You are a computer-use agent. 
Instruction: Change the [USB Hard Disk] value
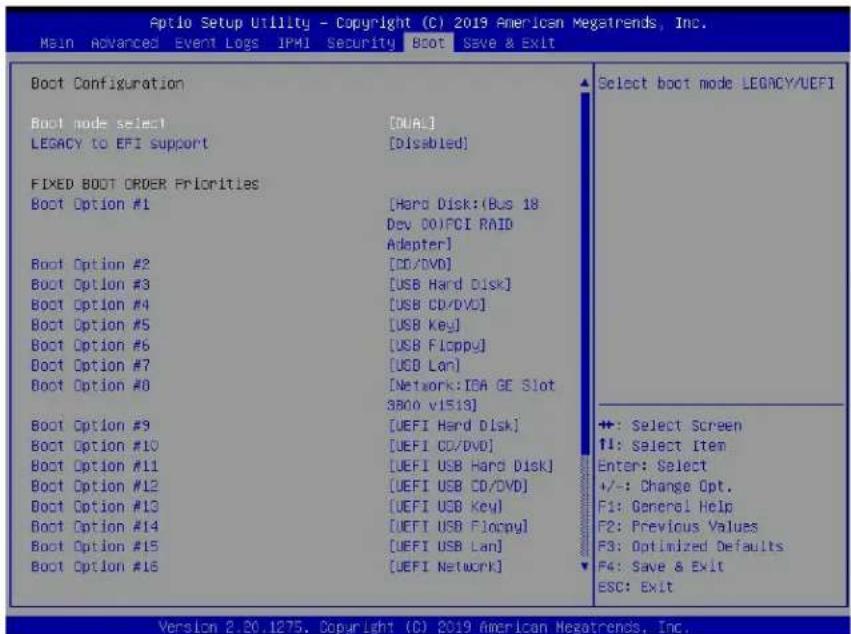[x=450, y=284]
